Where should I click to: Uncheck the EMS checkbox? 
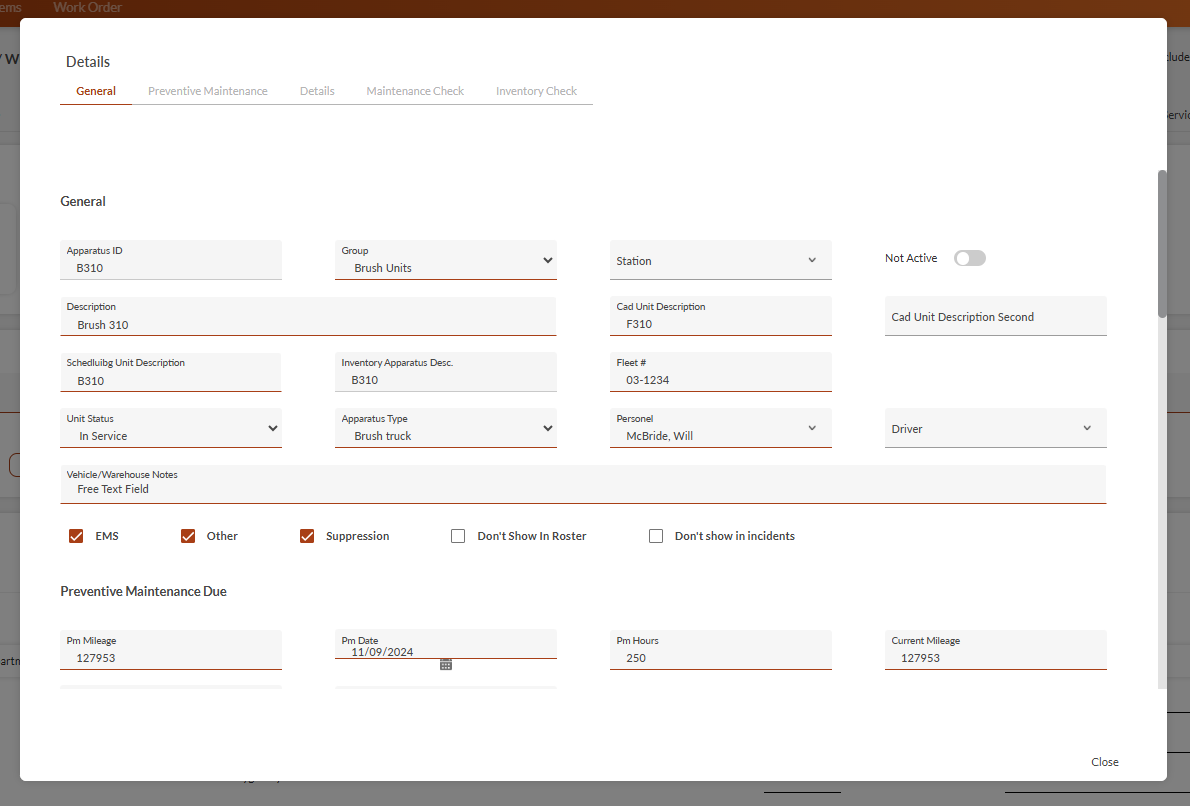(x=76, y=536)
